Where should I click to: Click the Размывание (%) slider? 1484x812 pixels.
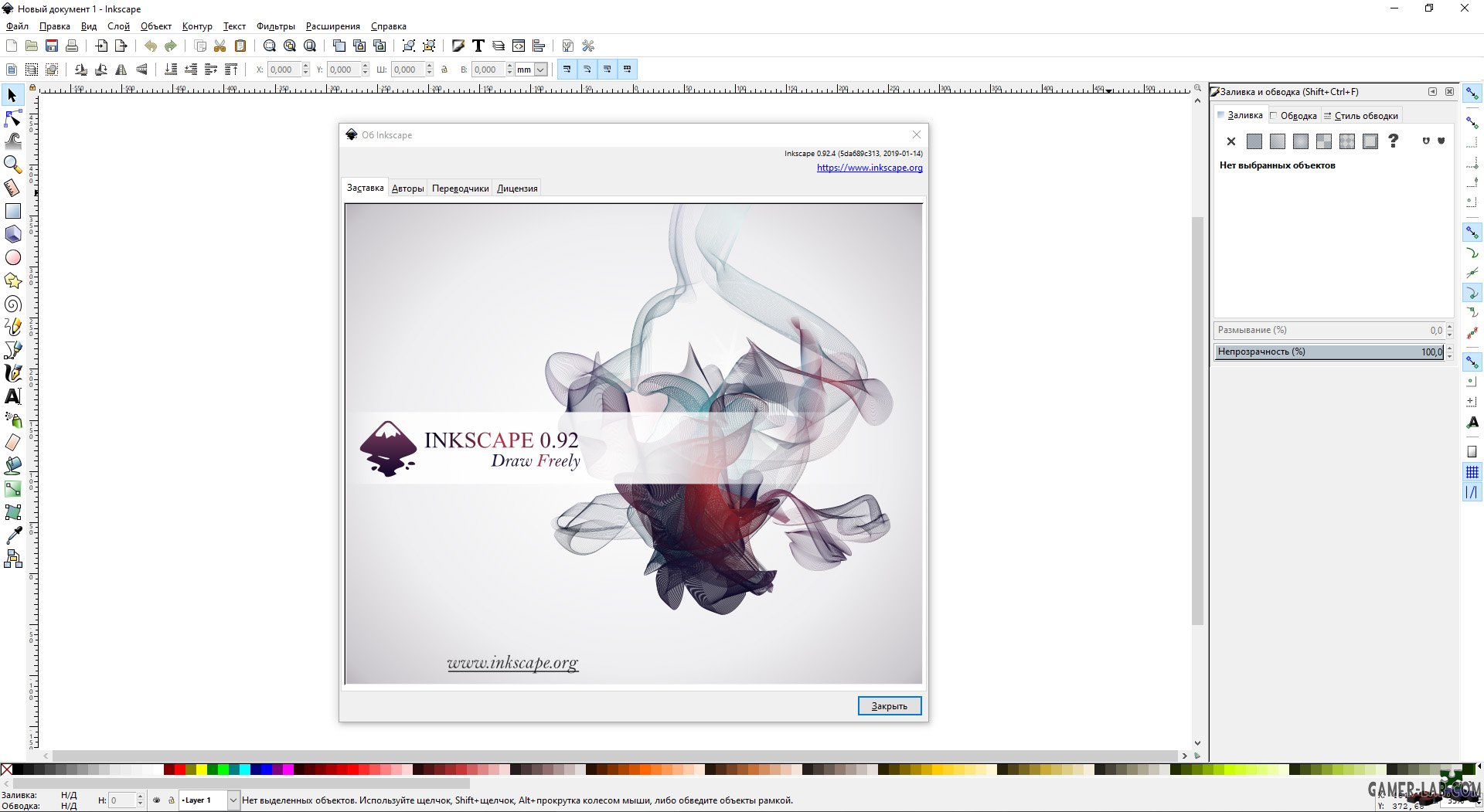[x=1329, y=330]
